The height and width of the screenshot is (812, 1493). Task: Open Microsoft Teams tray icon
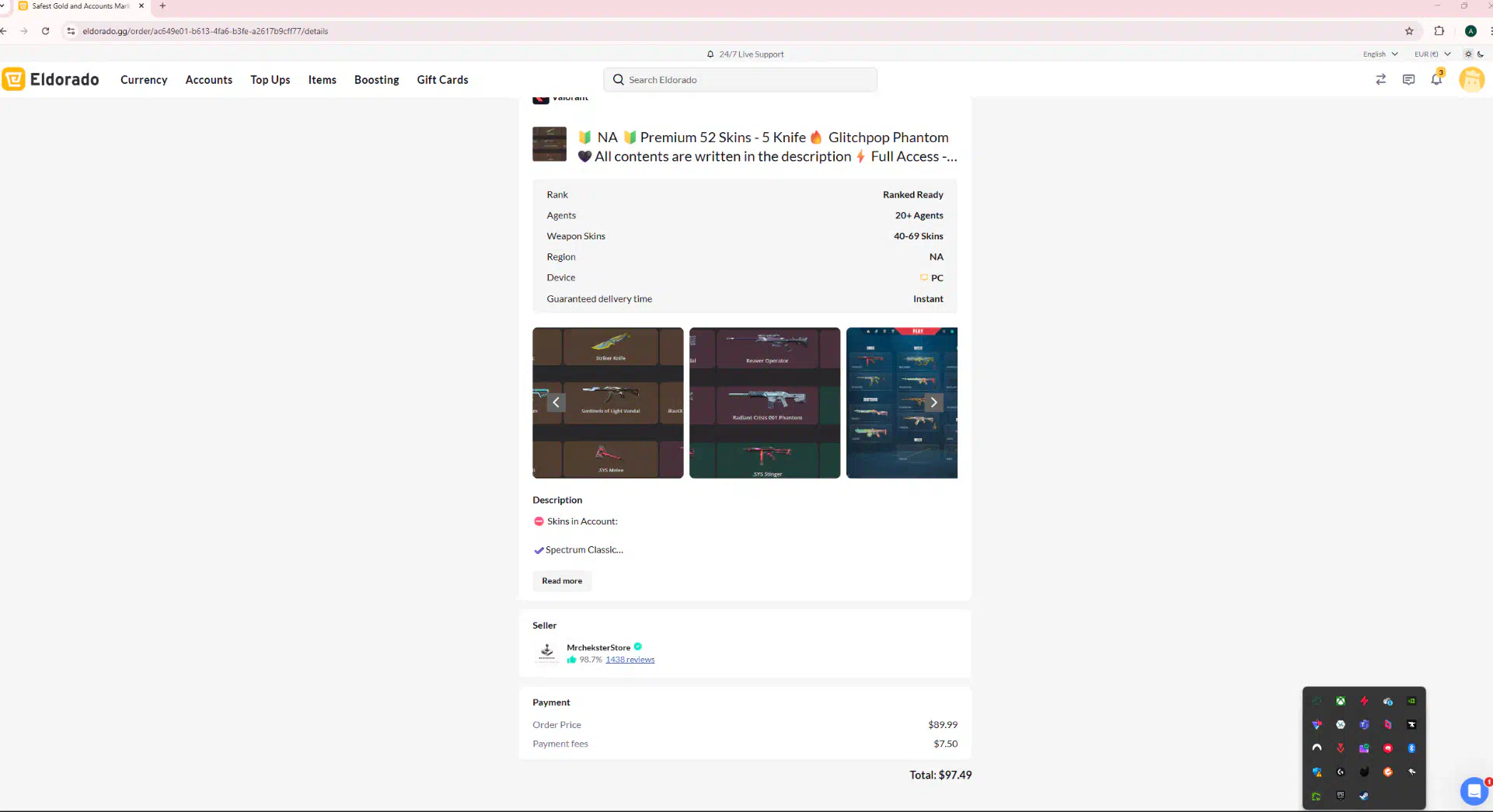click(x=1364, y=724)
